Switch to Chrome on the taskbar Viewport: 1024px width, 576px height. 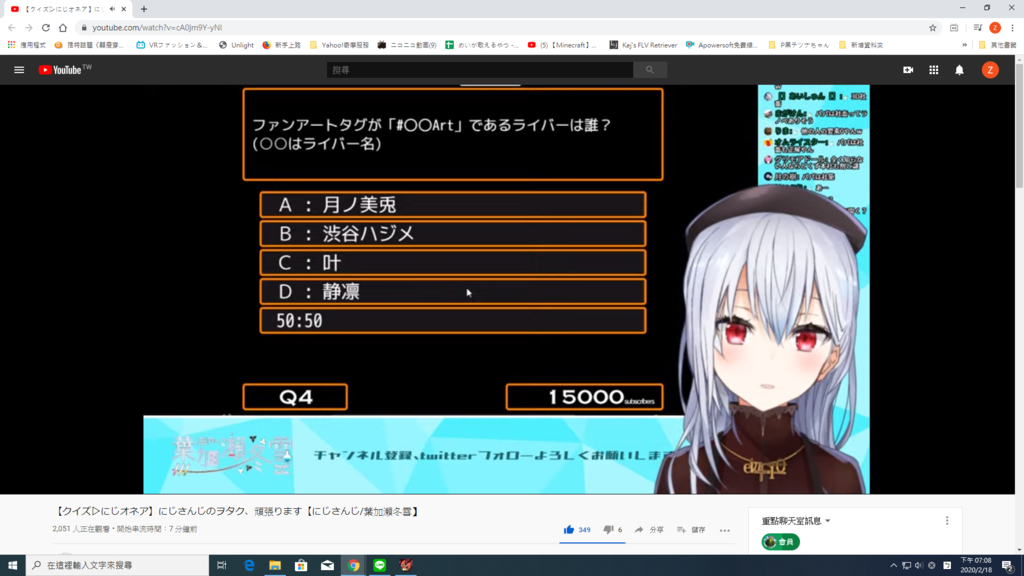tap(353, 565)
